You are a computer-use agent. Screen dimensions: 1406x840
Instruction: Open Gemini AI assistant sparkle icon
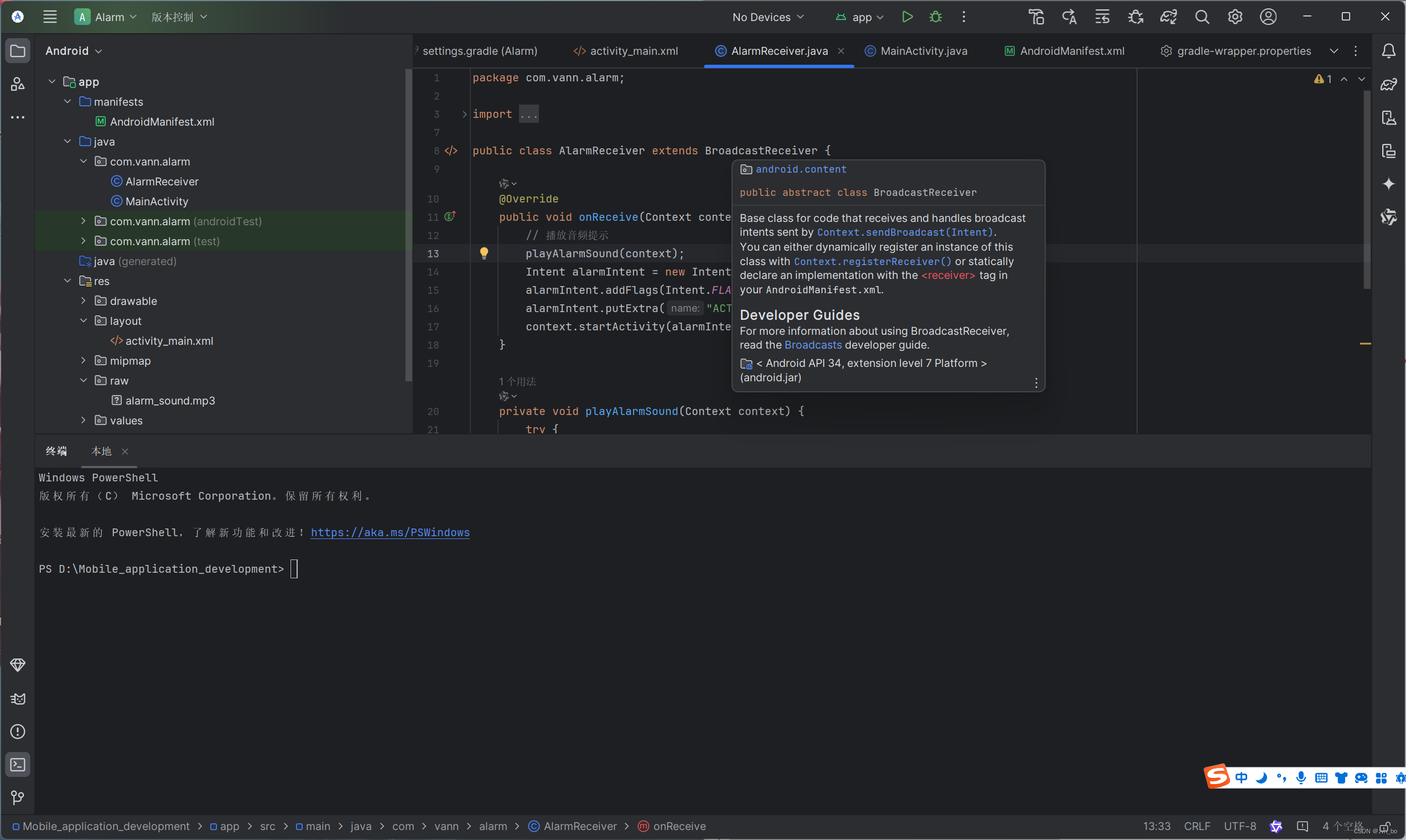1389,183
